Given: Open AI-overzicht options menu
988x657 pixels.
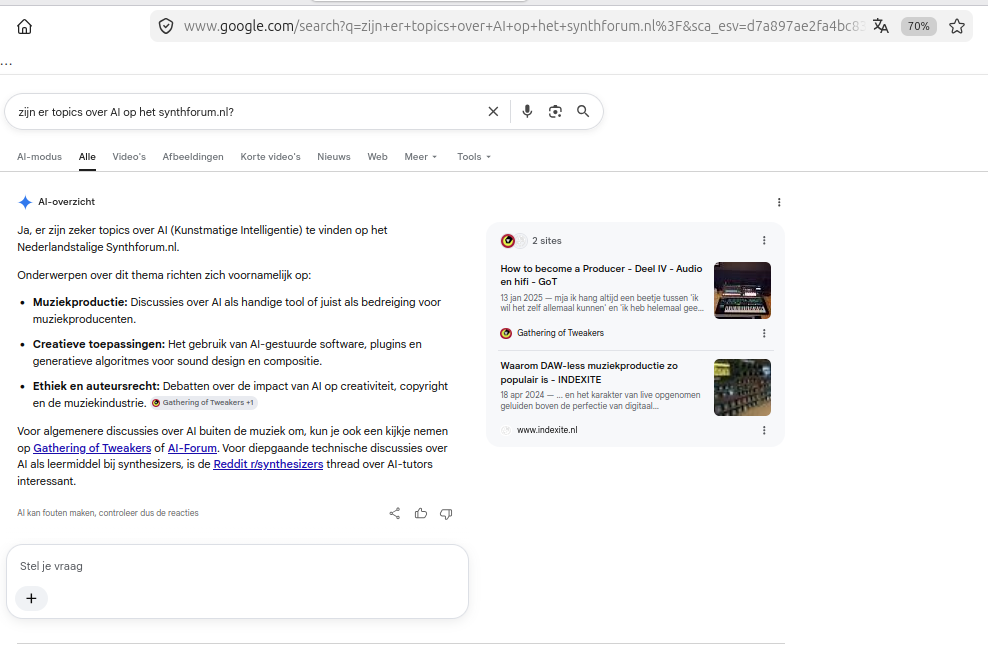Looking at the screenshot, I should [x=779, y=202].
